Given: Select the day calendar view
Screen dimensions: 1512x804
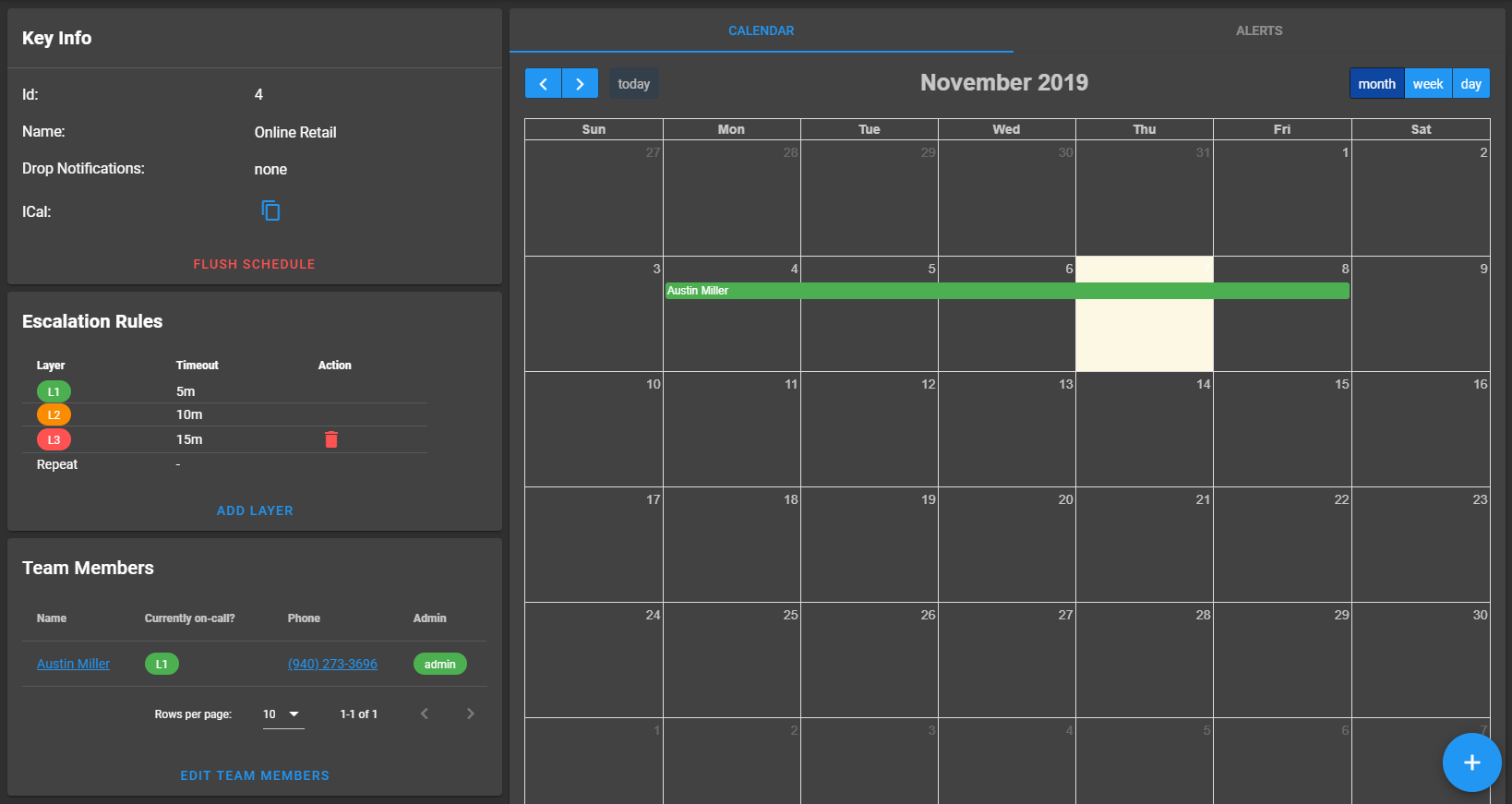Looking at the screenshot, I should tap(1471, 84).
